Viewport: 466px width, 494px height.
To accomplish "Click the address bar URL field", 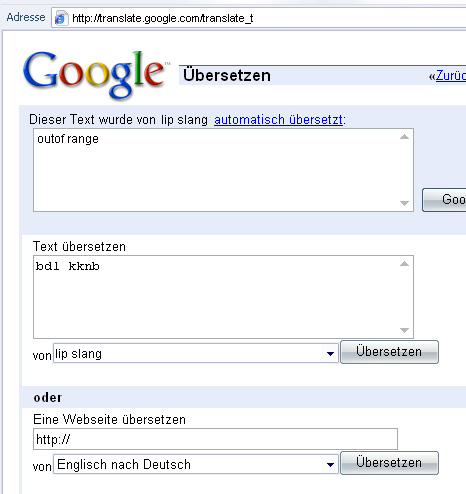I will 259,18.
